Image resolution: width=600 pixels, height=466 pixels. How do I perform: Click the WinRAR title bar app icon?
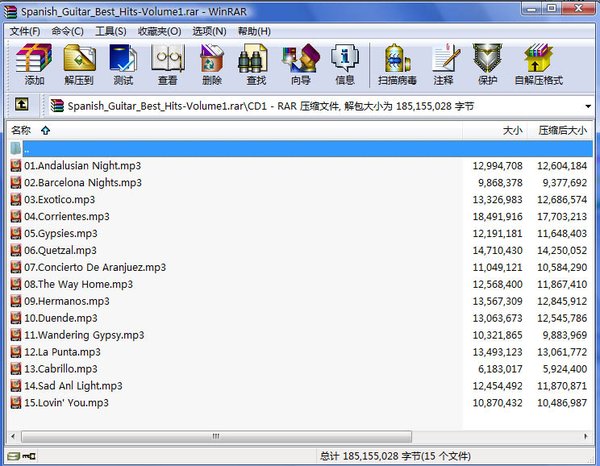[10, 12]
